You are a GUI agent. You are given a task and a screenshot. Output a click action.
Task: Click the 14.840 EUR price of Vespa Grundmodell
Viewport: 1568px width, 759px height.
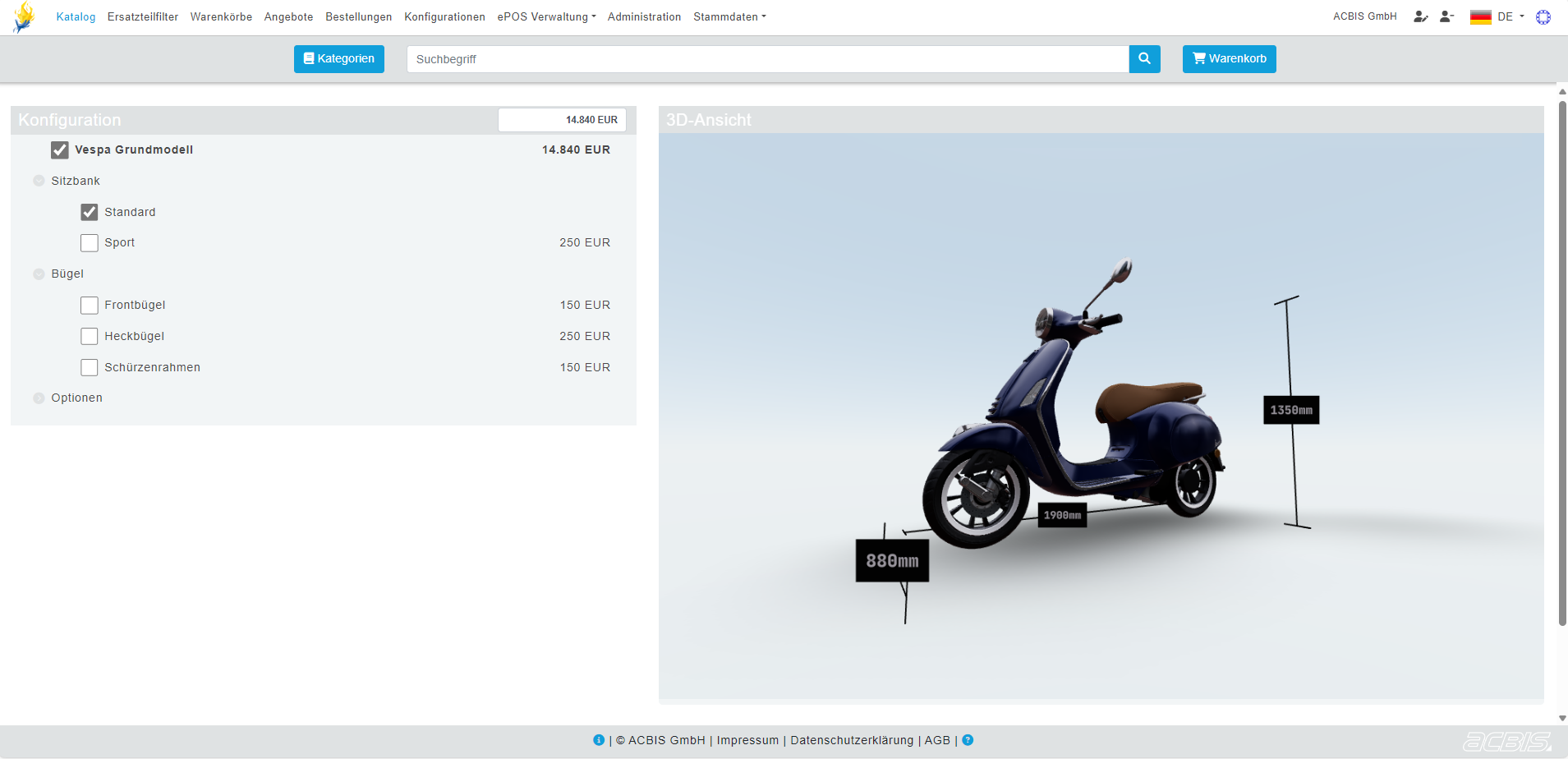[576, 149]
